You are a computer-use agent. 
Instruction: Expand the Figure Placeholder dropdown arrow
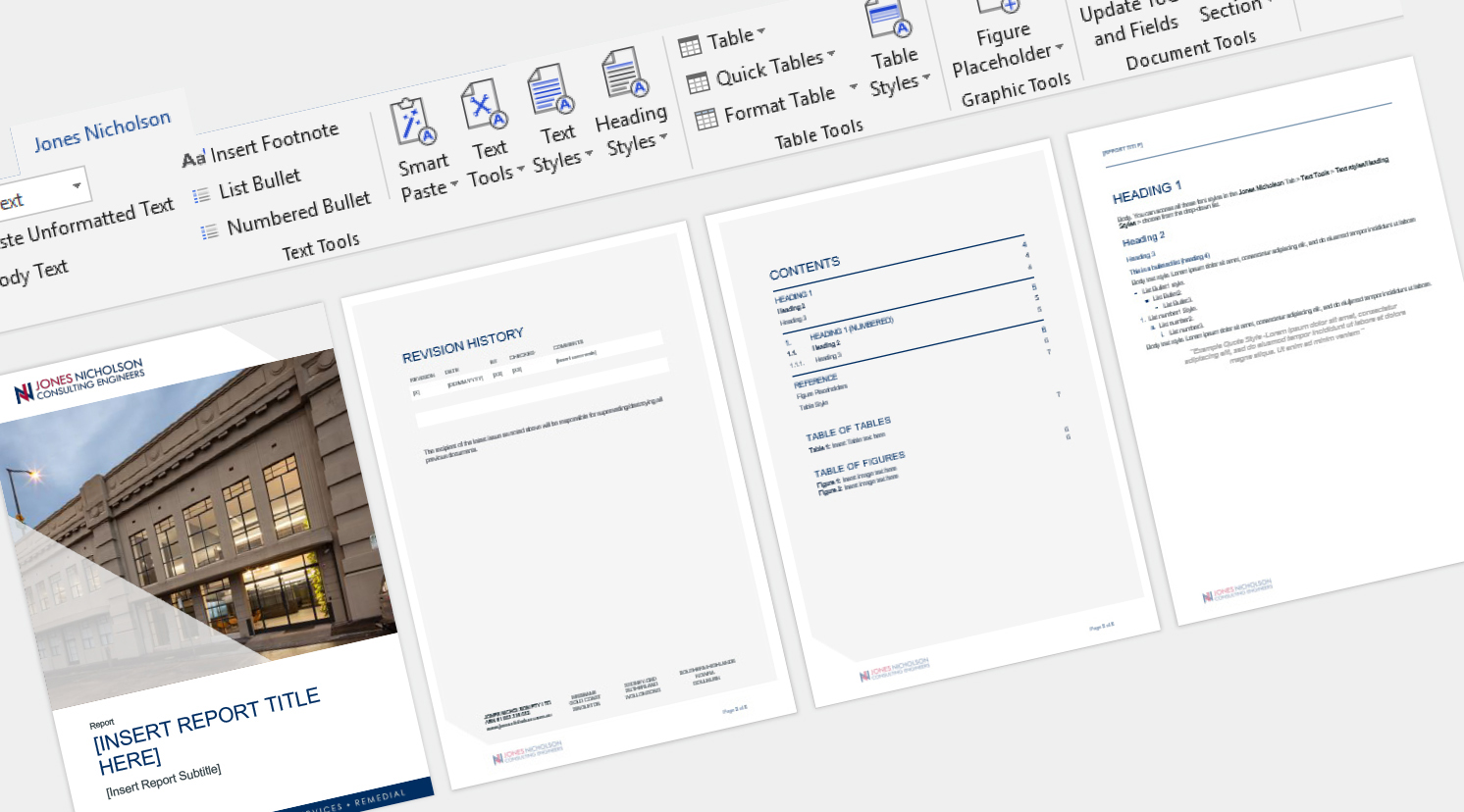(1060, 47)
